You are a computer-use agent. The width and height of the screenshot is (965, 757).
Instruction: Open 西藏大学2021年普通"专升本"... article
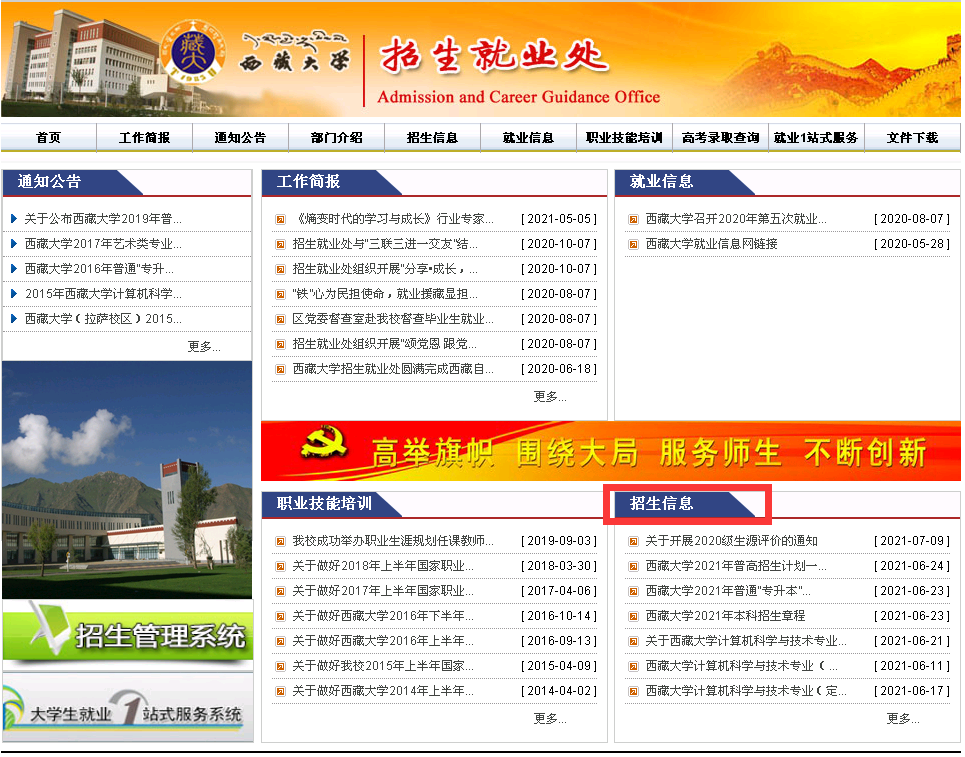(x=728, y=591)
